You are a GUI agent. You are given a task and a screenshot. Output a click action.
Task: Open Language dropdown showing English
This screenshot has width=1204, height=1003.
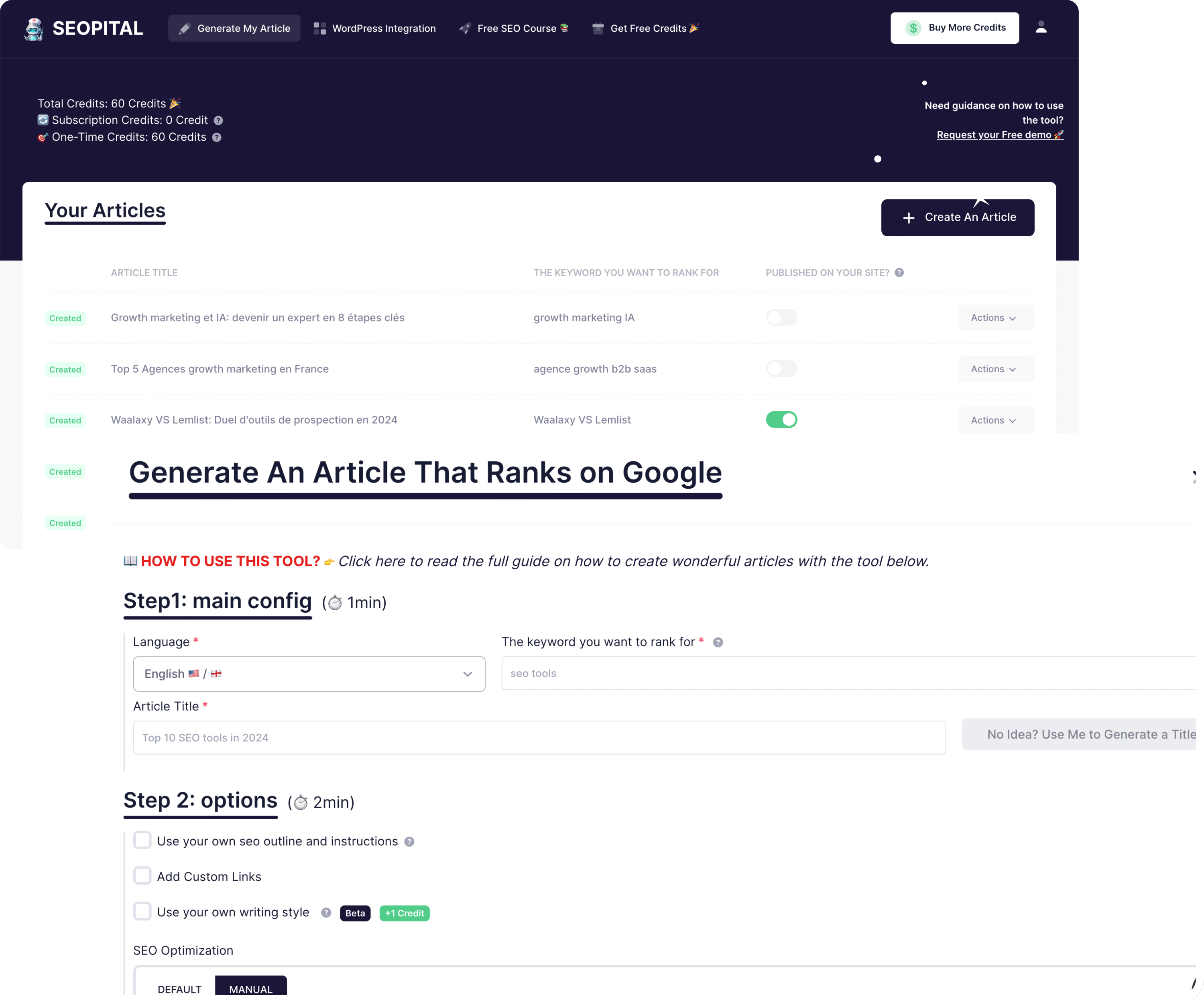309,674
